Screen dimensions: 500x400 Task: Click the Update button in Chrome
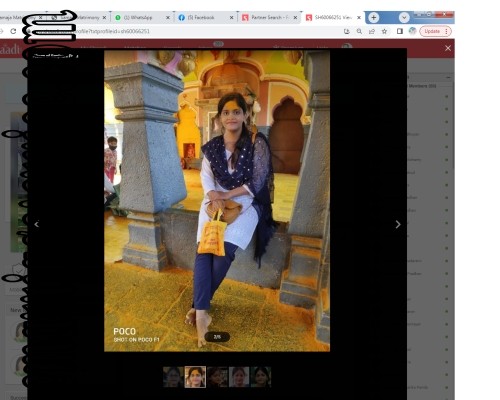pos(435,31)
